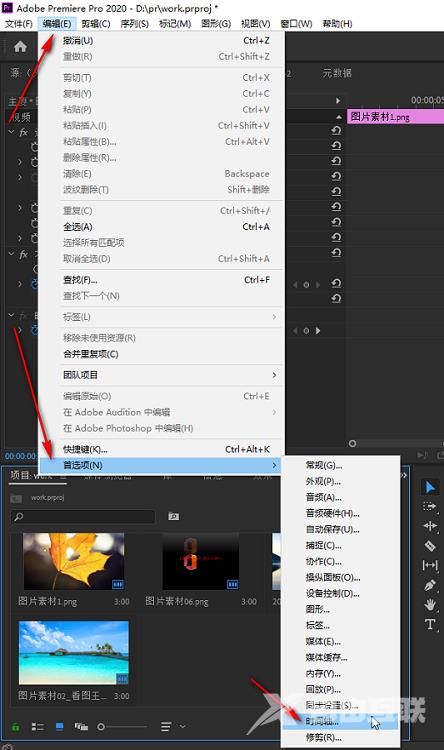Select the Pen tool
This screenshot has height=750, width=444.
(x=430, y=585)
